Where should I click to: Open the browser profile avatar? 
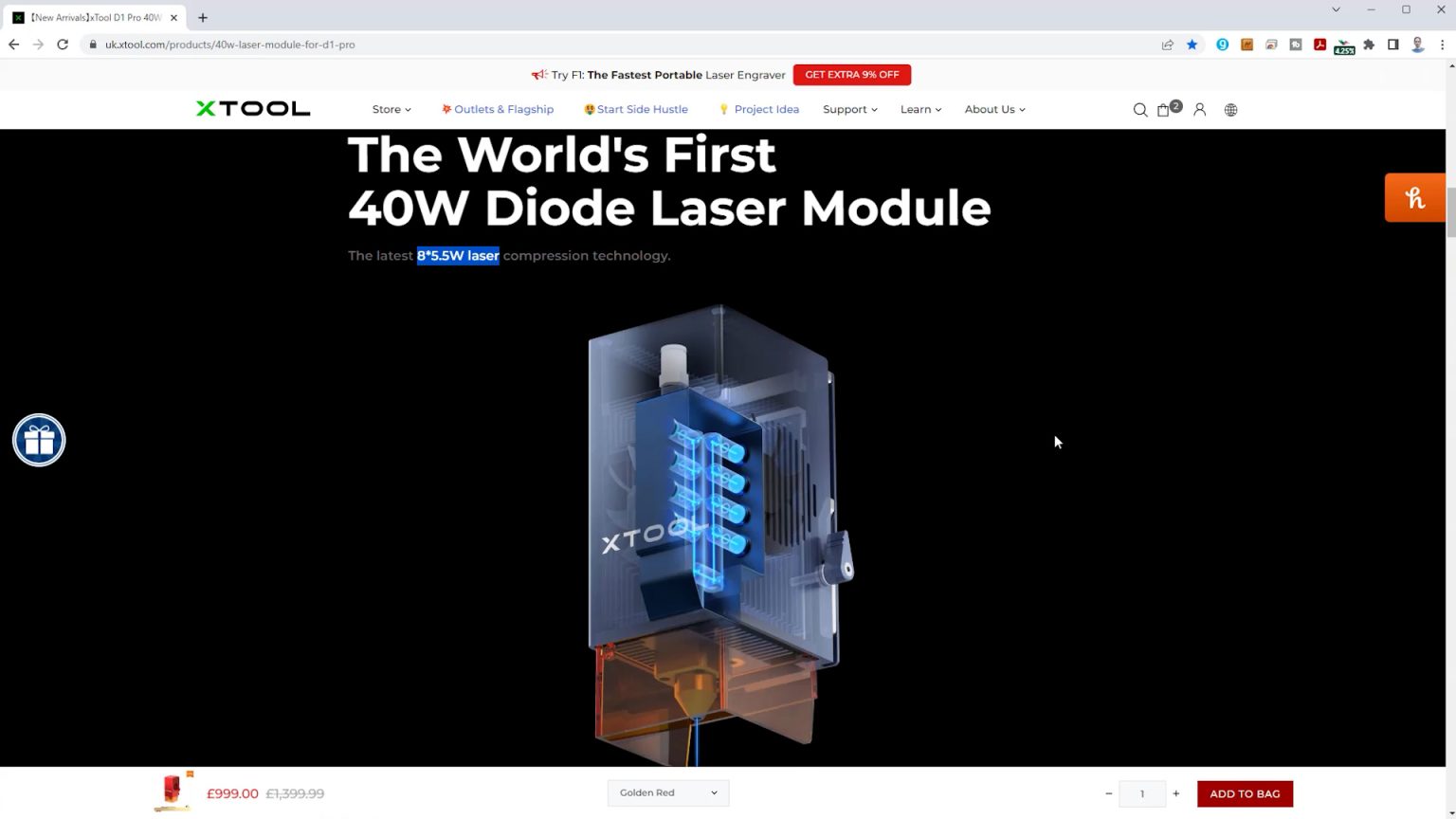click(1417, 44)
